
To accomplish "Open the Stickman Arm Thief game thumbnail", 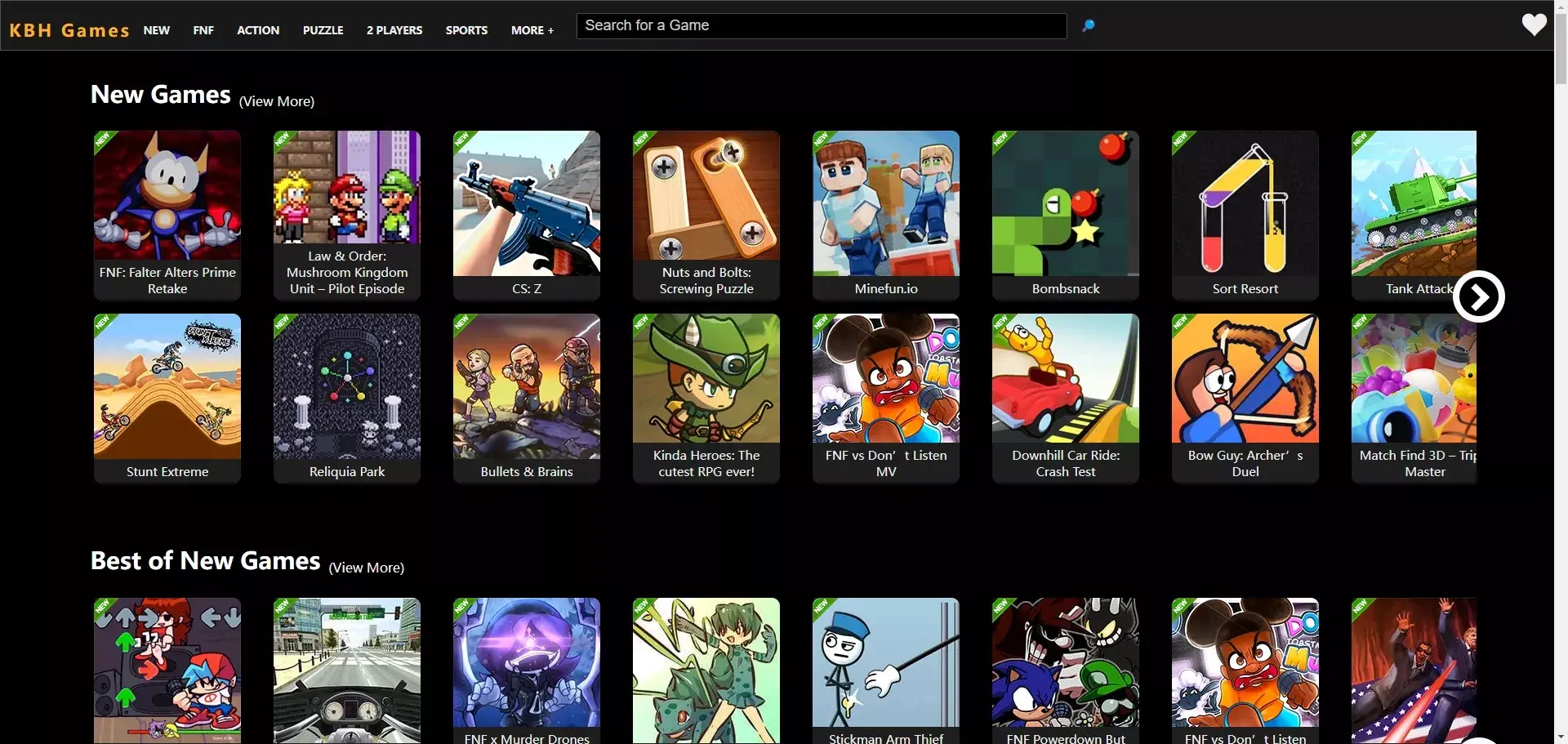I will 886,671.
